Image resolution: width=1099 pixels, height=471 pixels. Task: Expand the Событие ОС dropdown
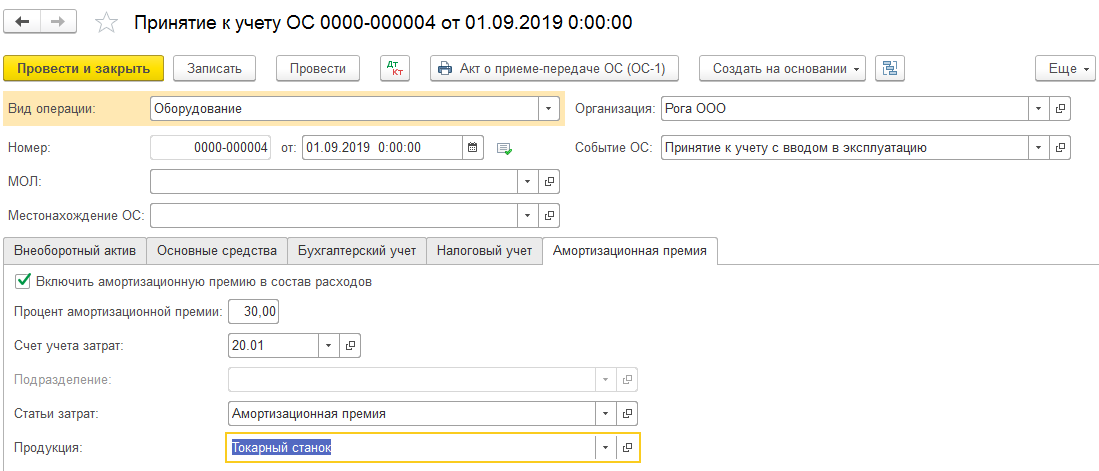(x=1039, y=147)
